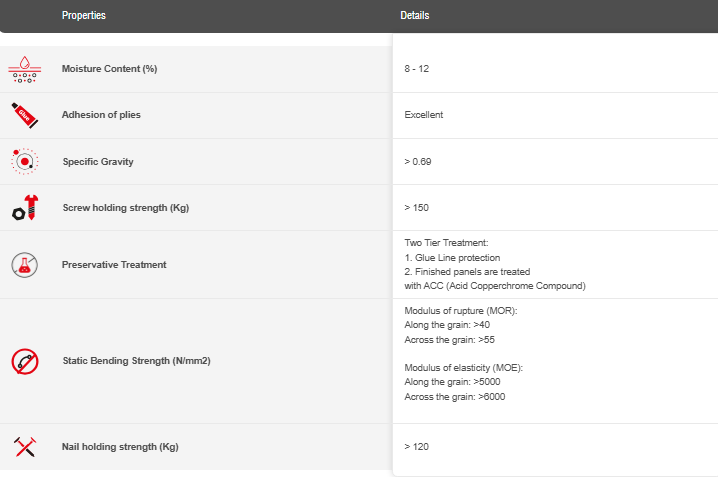Select the Adhesion of plies label

coord(101,115)
